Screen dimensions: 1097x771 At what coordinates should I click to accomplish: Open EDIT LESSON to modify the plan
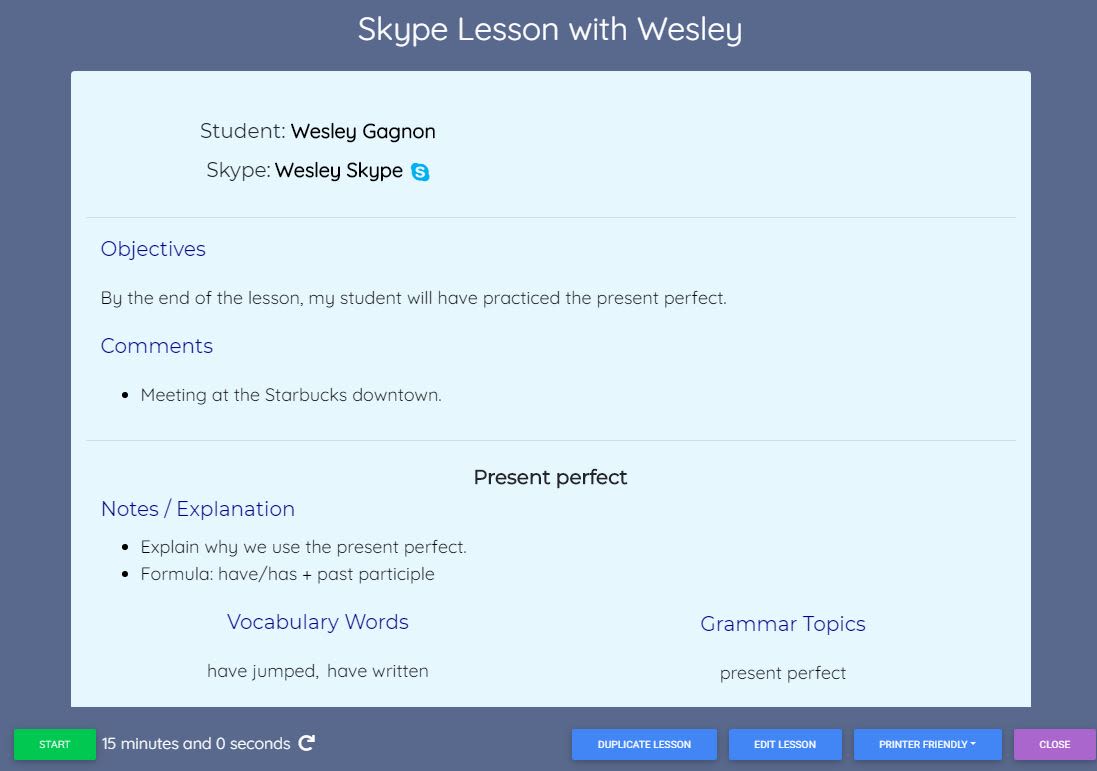(785, 744)
